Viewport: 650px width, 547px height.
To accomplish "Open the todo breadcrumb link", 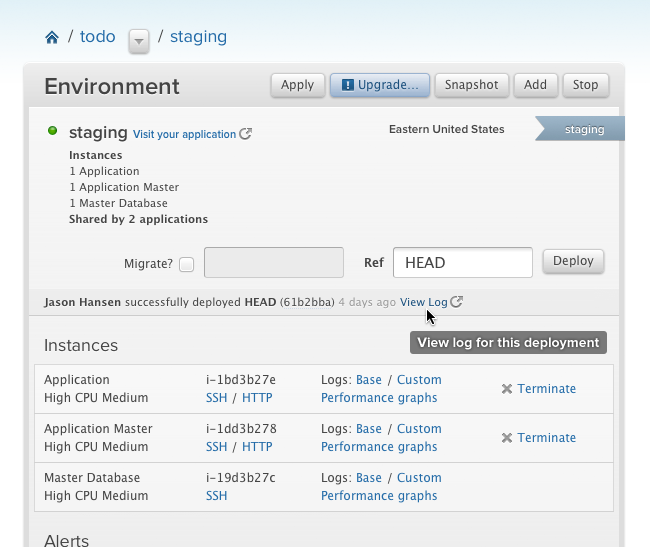I will point(98,37).
